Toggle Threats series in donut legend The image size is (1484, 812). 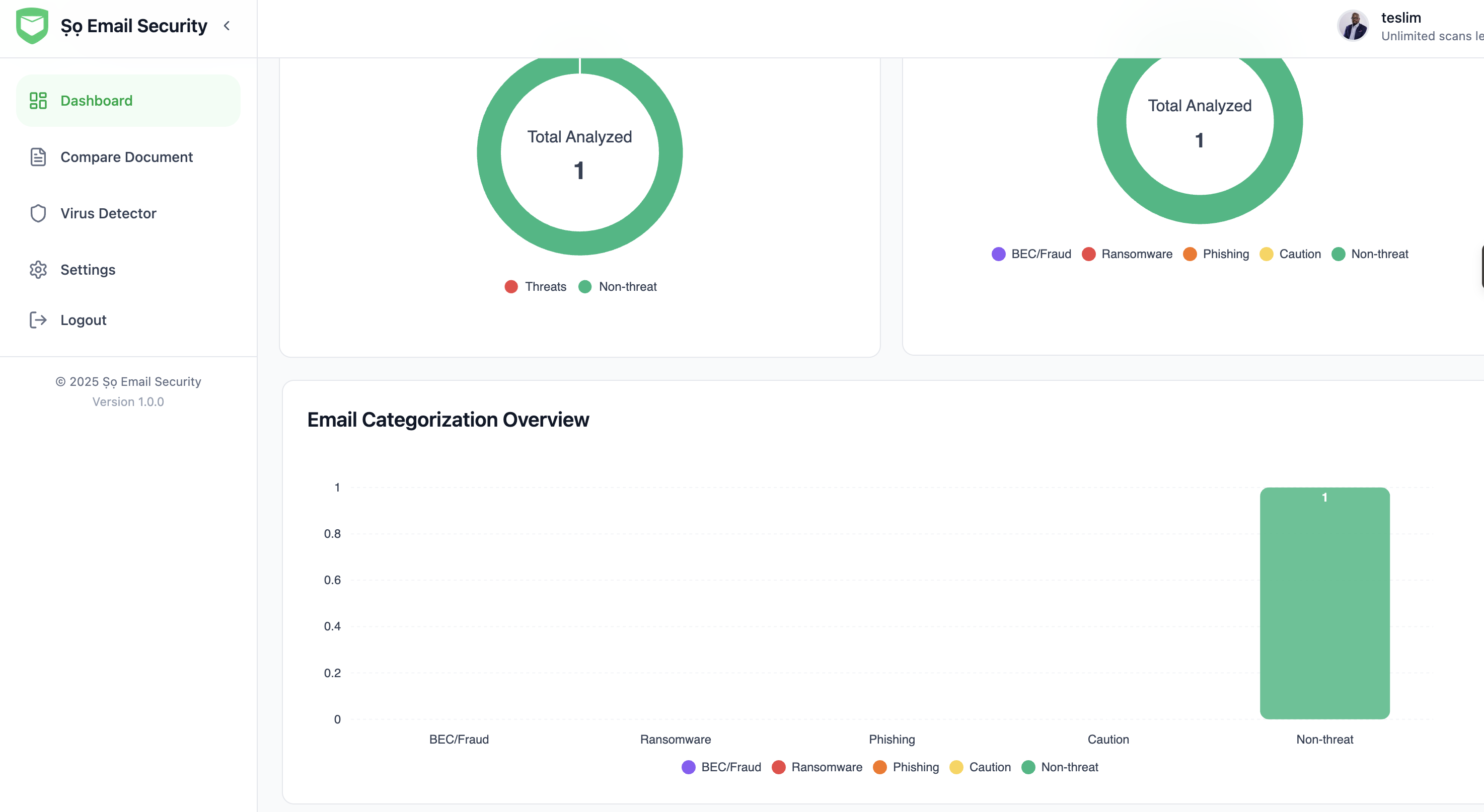(x=545, y=287)
